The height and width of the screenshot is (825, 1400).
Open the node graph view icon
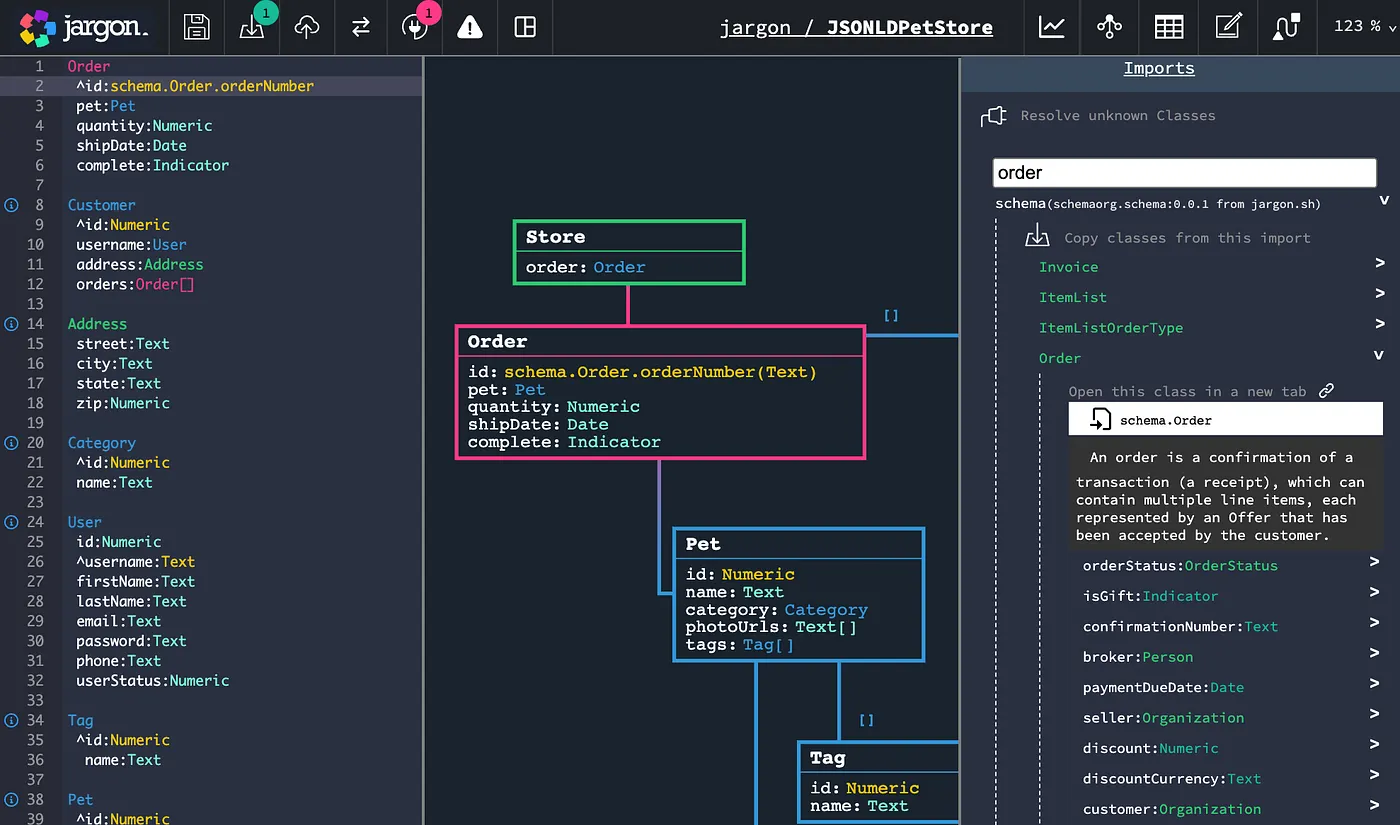pyautogui.click(x=1108, y=27)
